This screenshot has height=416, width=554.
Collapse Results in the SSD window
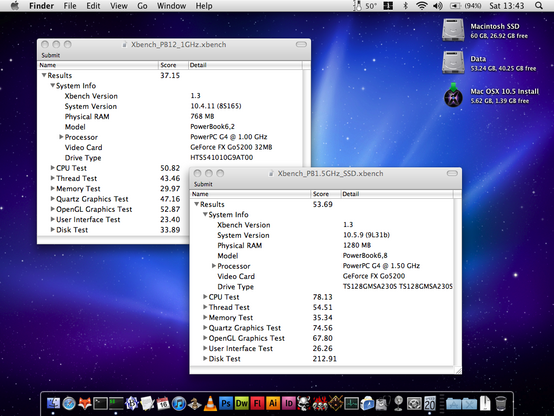click(x=197, y=204)
